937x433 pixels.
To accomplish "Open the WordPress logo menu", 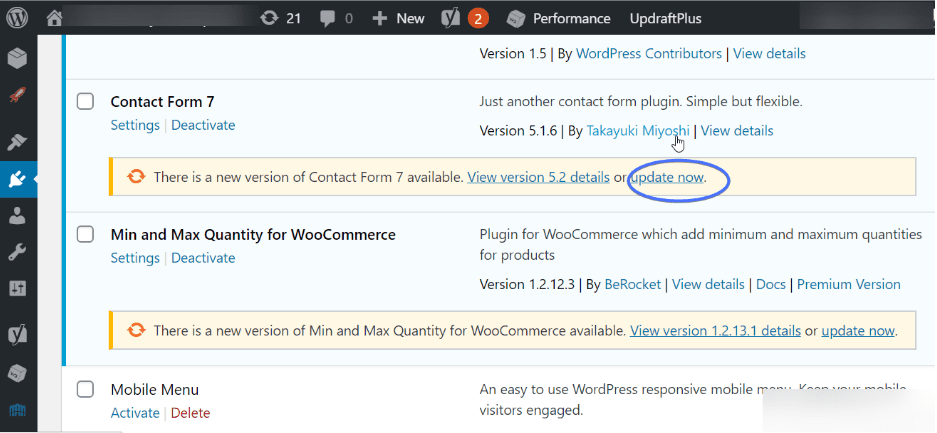I will [18, 18].
